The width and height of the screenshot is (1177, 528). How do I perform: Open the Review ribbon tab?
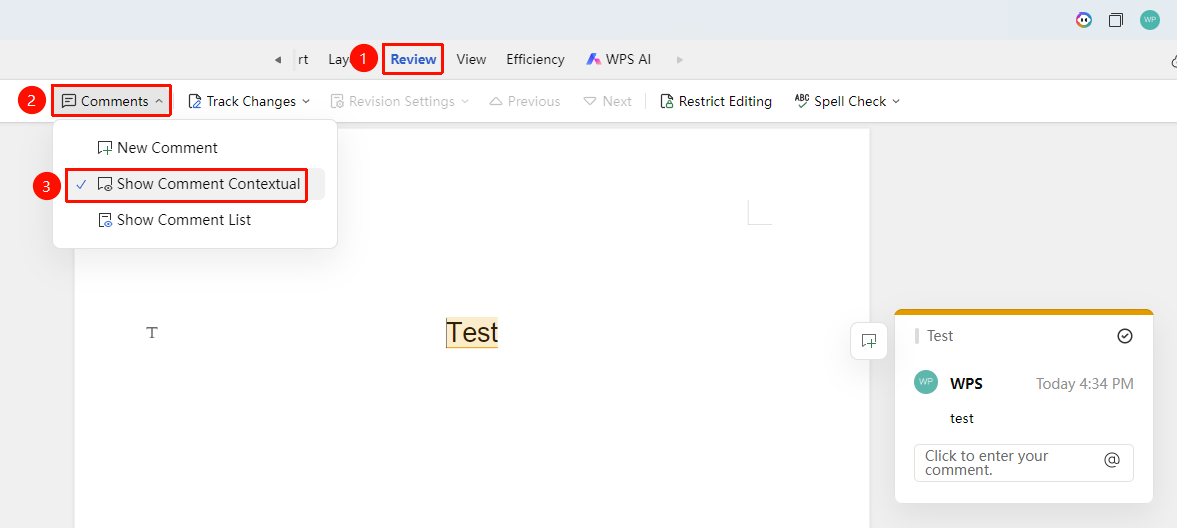(413, 59)
